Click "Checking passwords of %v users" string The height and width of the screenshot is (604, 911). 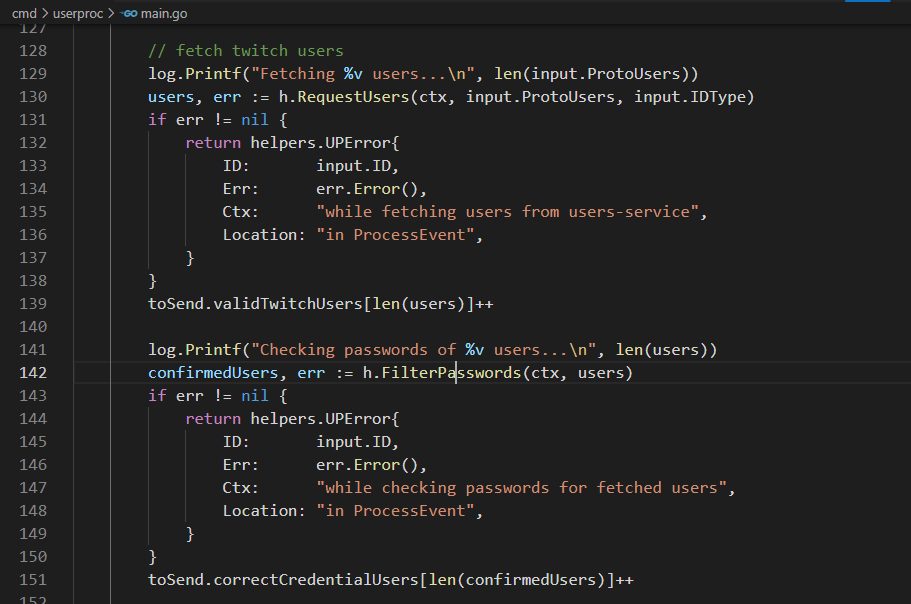coord(423,350)
